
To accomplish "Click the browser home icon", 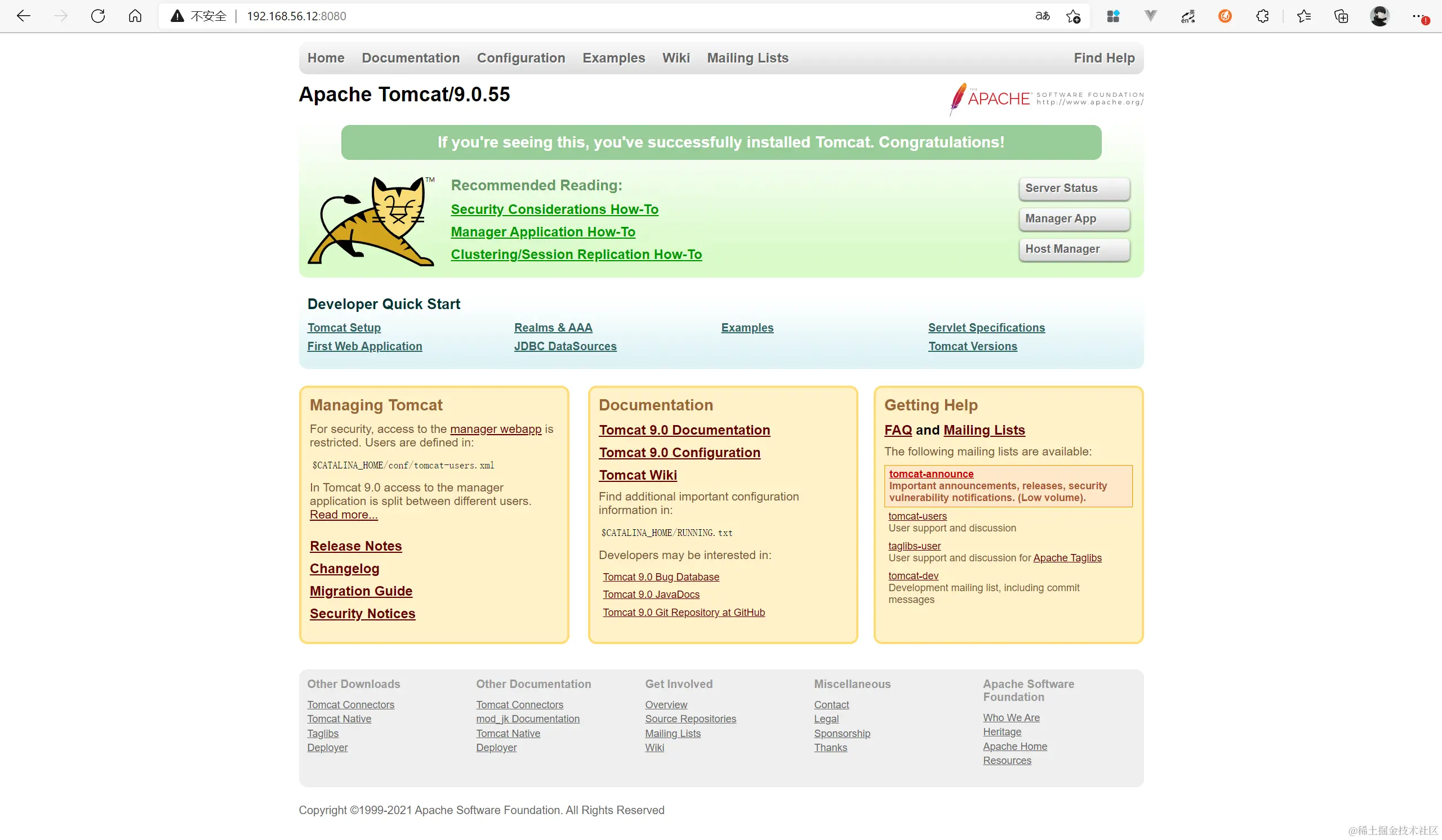I will 135,16.
